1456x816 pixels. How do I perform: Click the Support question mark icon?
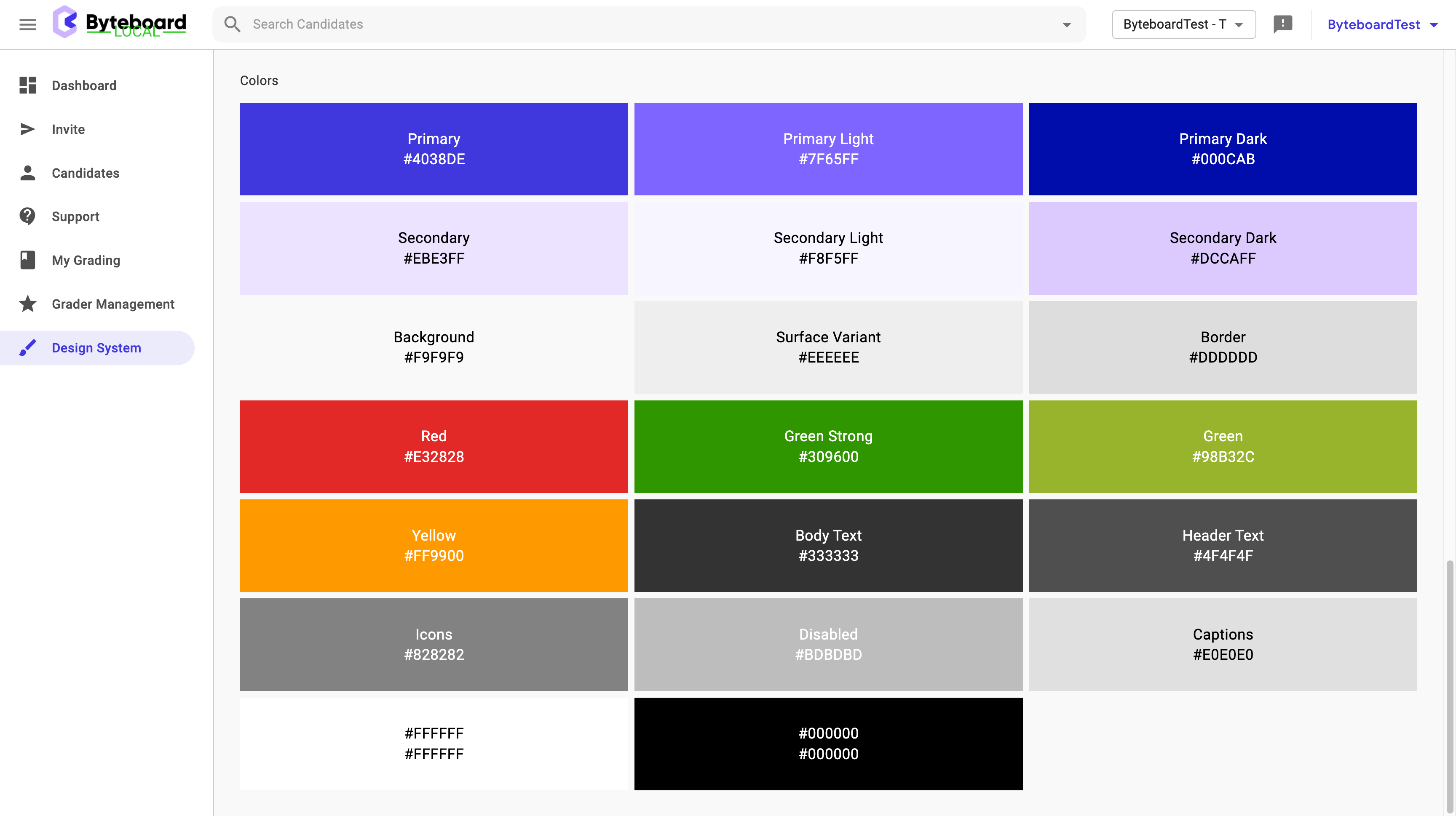(27, 216)
